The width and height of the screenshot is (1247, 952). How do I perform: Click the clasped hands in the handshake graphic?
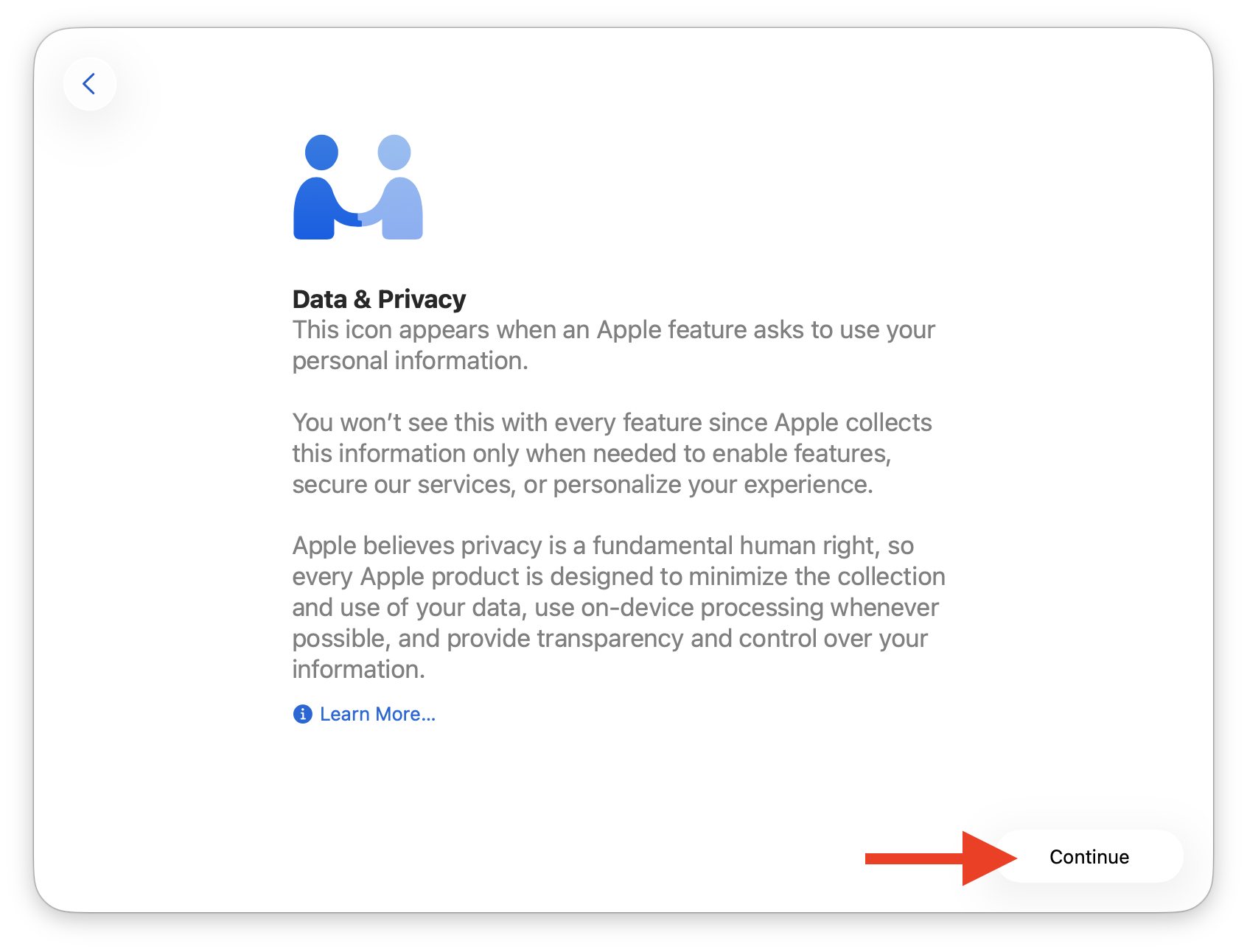(359, 217)
